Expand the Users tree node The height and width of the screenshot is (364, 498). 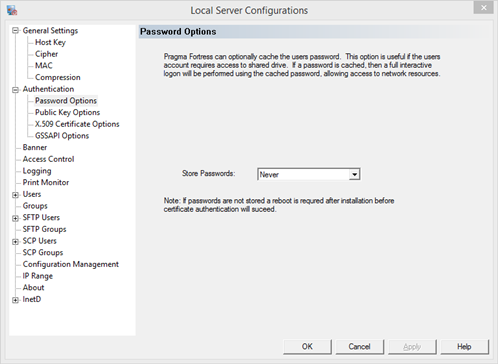pyautogui.click(x=15, y=195)
